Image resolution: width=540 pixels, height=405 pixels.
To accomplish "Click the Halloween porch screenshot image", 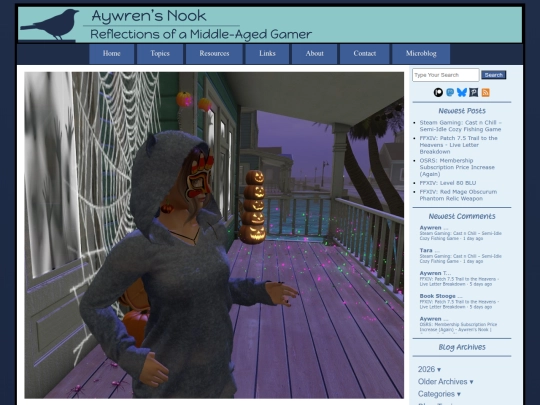I will tap(214, 235).
